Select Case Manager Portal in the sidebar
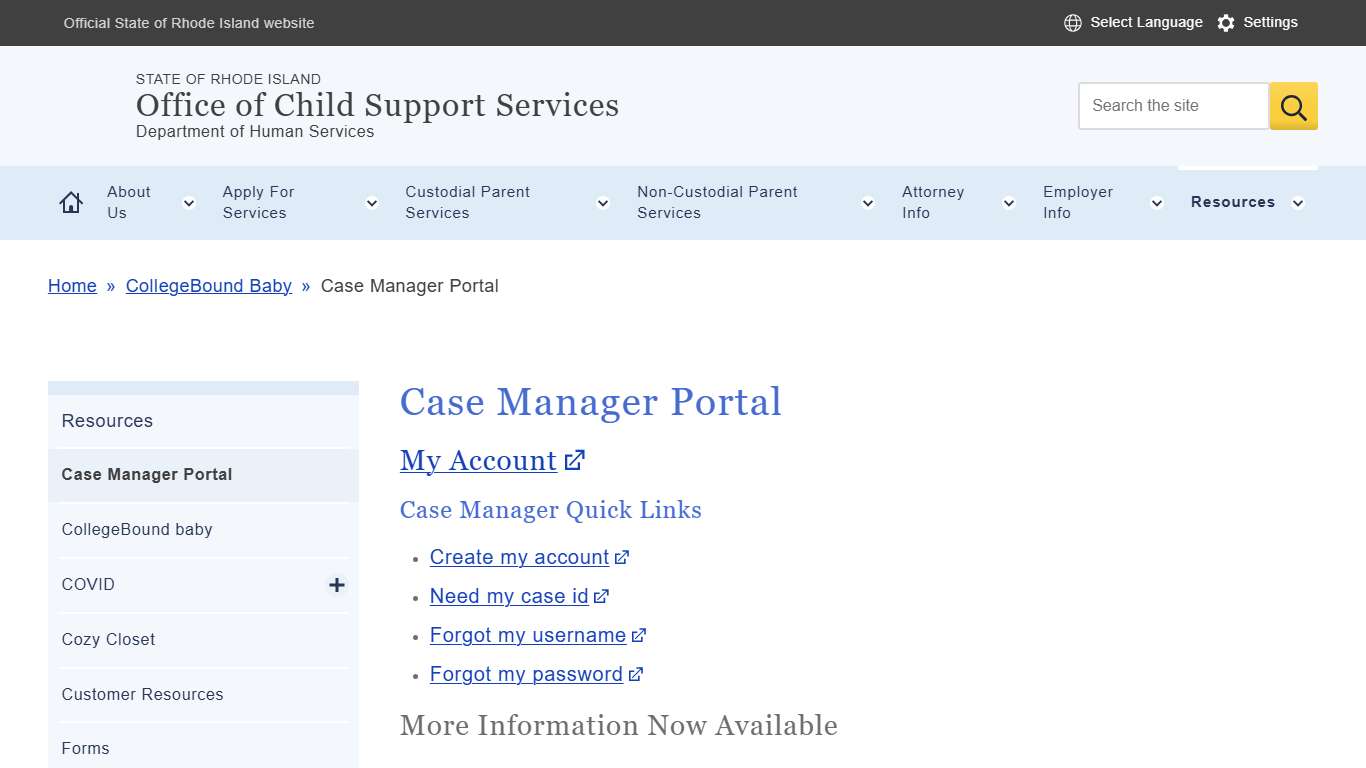Screen dimensions: 1366x768 pos(146,474)
